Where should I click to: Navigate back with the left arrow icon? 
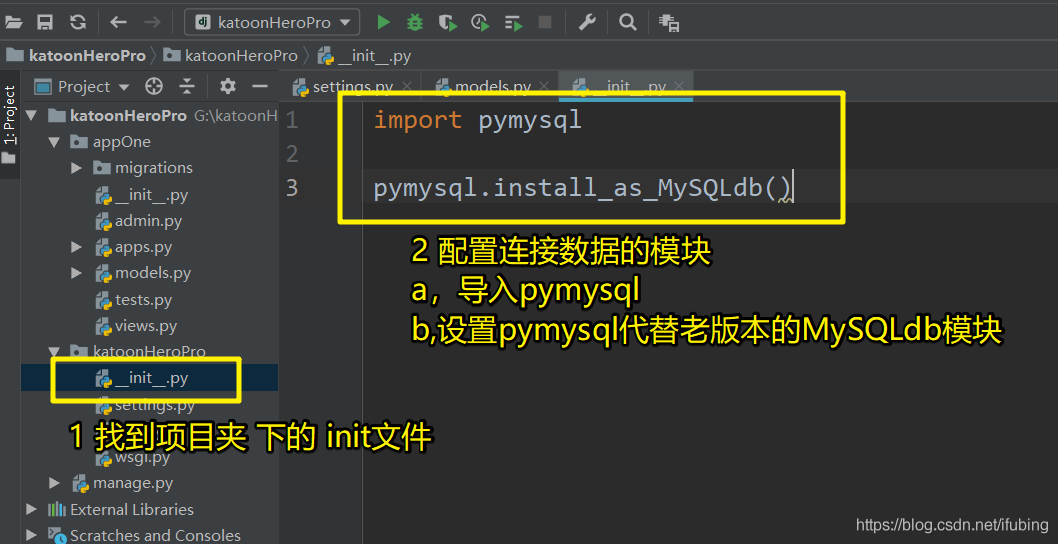click(x=119, y=22)
